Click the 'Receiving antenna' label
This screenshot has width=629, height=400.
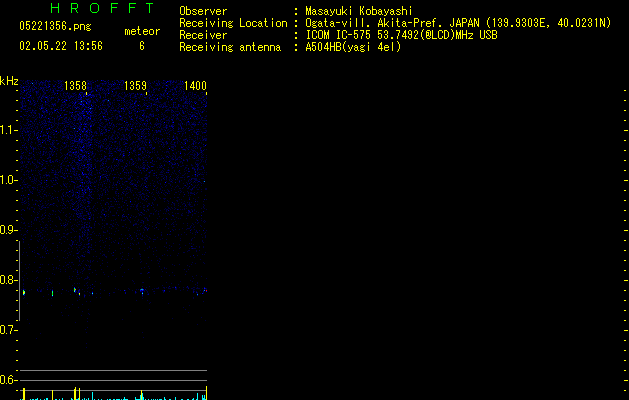click(x=230, y=47)
